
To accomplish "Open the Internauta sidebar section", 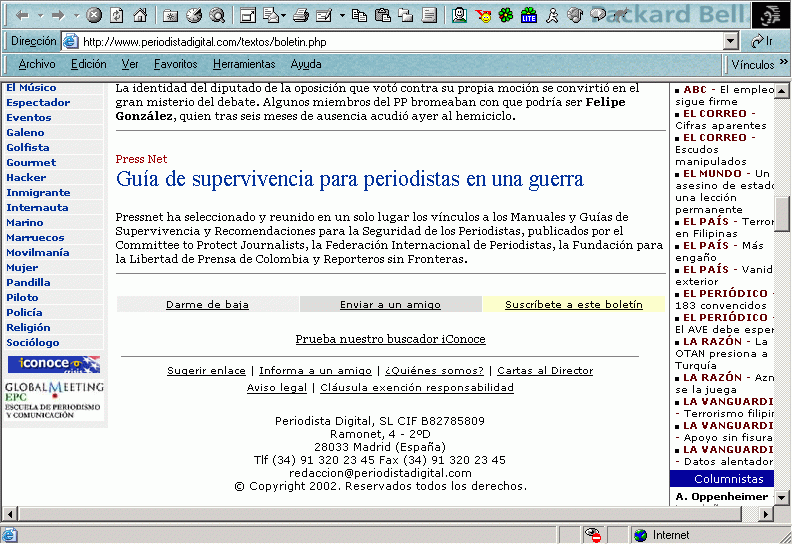I will click(37, 208).
